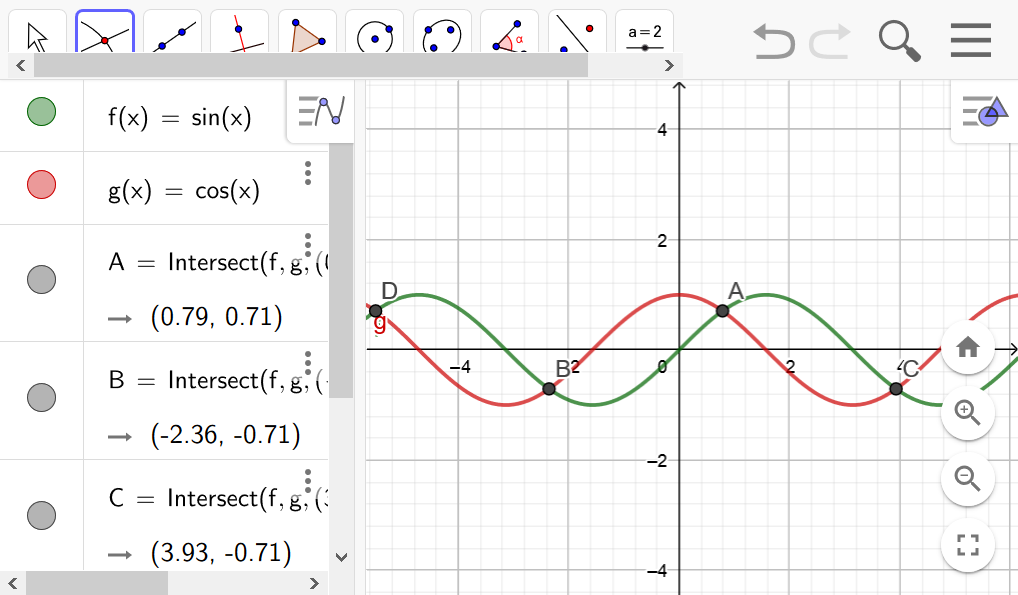Viewport: 1018px width, 595px height.
Task: Select the Circle with Center tool
Action: (373, 33)
